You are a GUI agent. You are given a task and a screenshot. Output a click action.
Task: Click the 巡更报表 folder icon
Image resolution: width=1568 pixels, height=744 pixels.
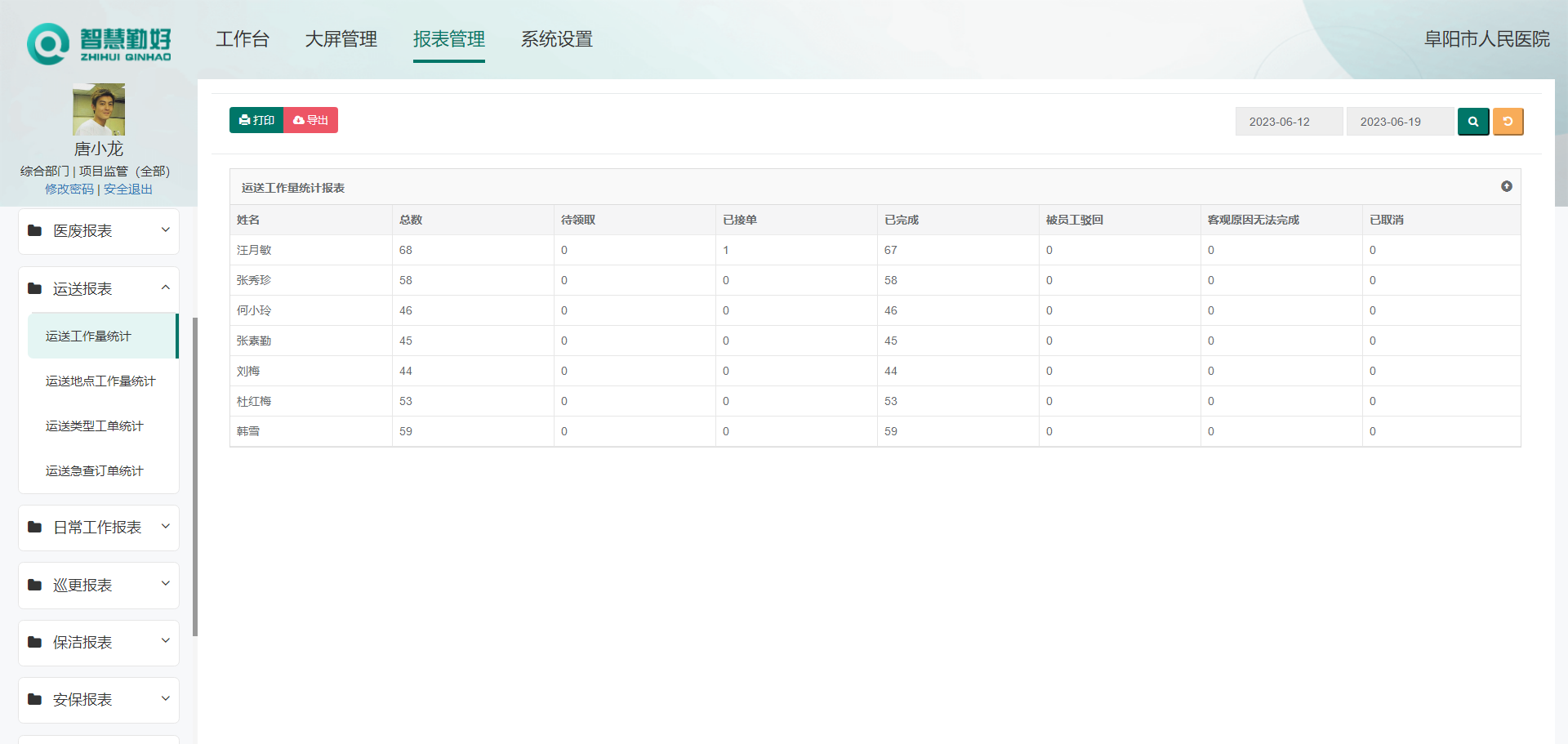click(34, 585)
